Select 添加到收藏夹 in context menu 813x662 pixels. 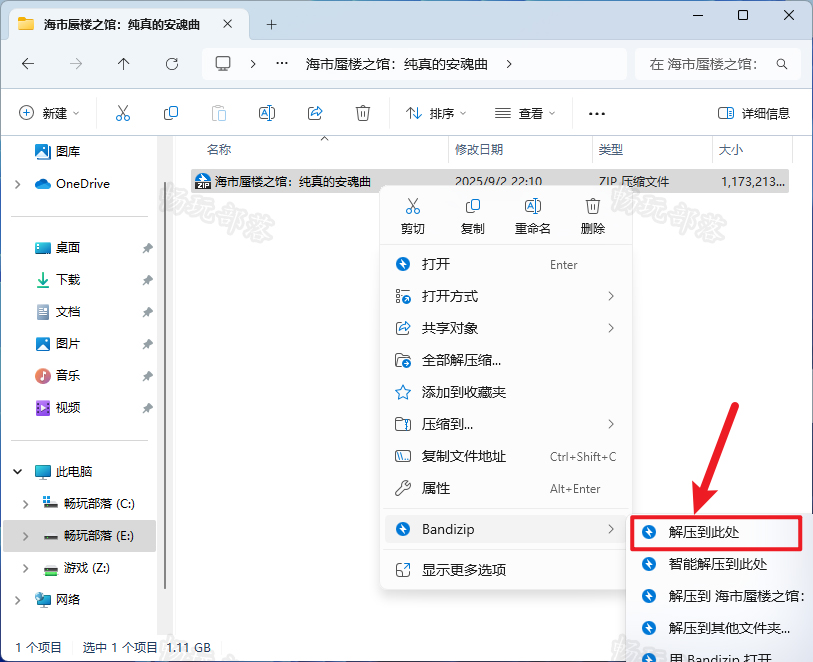pos(506,392)
